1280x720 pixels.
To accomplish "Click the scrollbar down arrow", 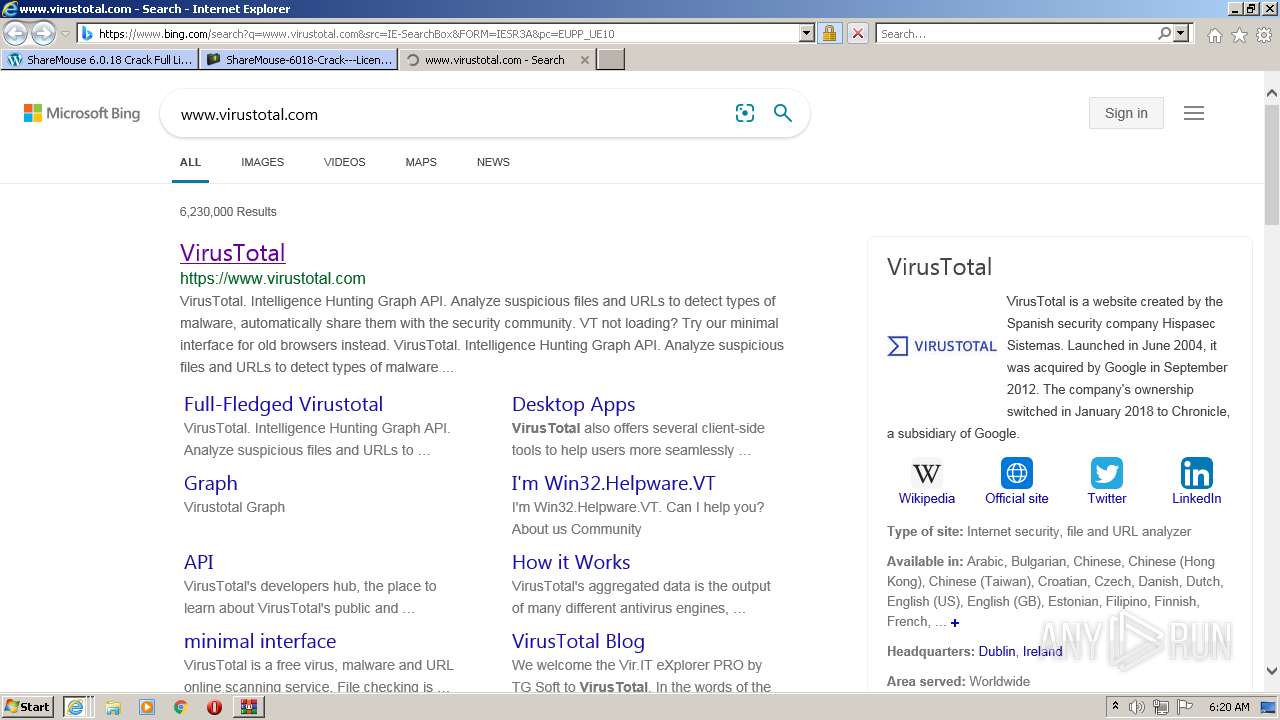I will (1271, 671).
